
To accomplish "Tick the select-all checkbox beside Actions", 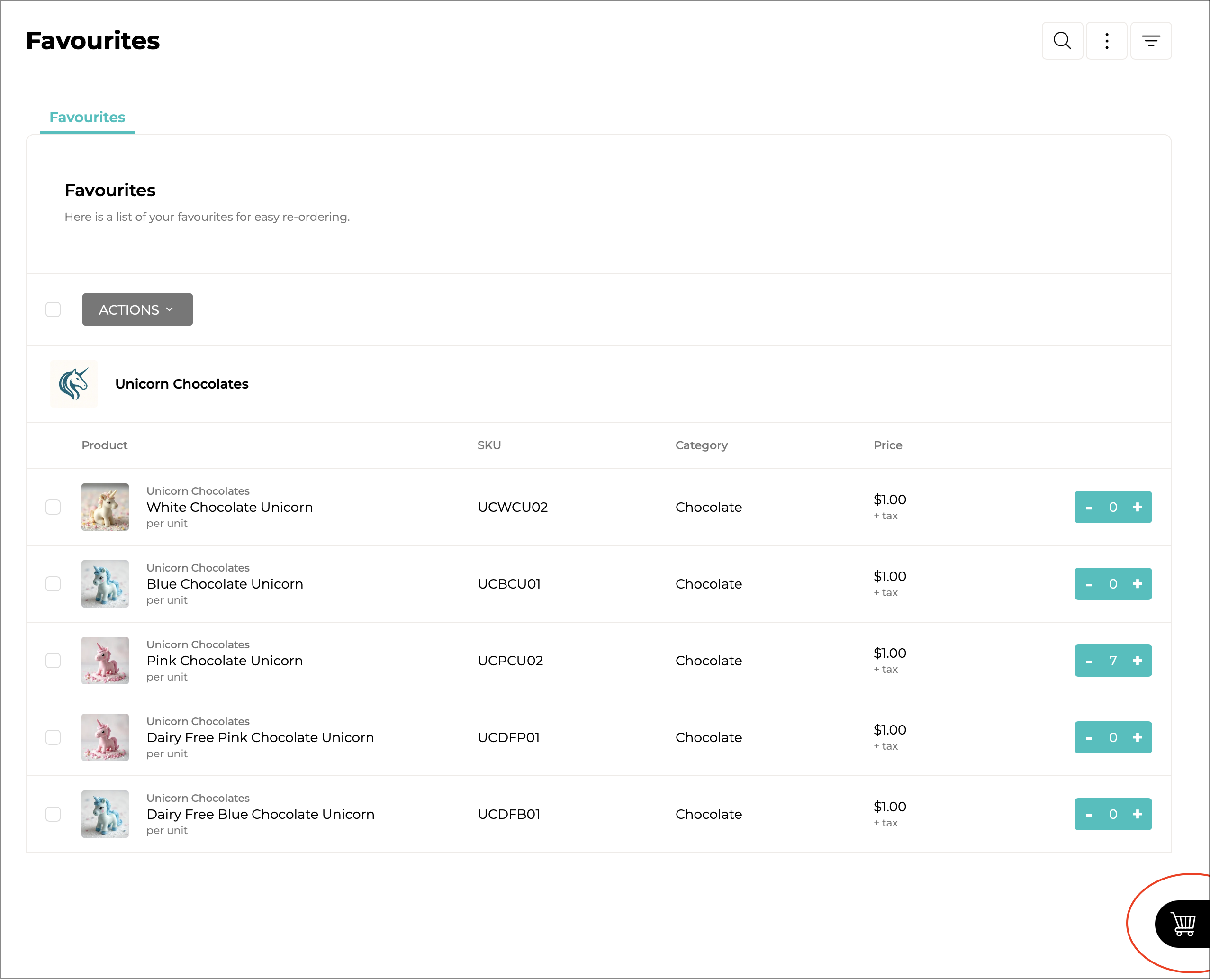I will click(53, 309).
